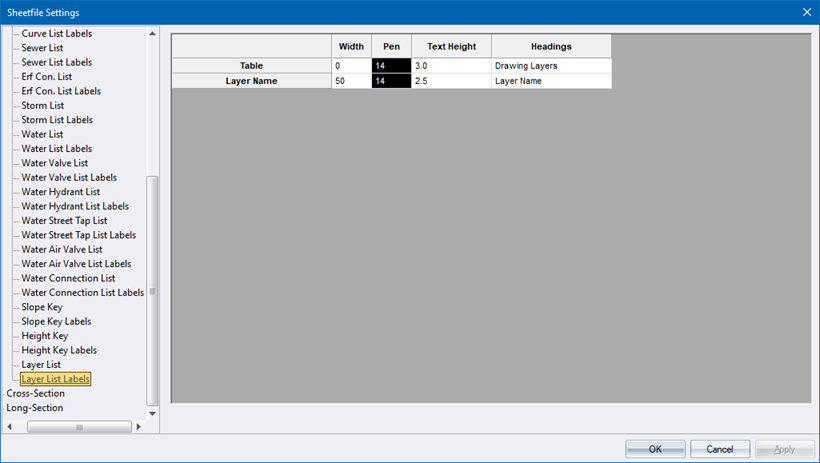Click the Headings column header
This screenshot has width=820, height=463.
tap(550, 46)
